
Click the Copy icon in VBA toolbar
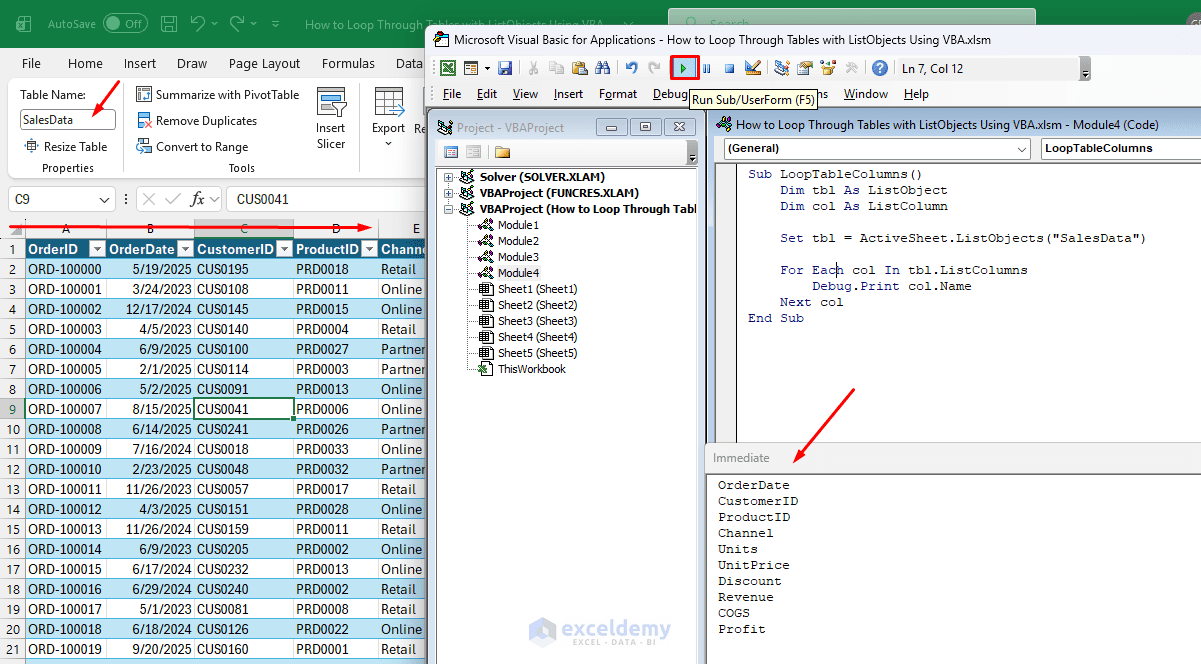pos(557,68)
